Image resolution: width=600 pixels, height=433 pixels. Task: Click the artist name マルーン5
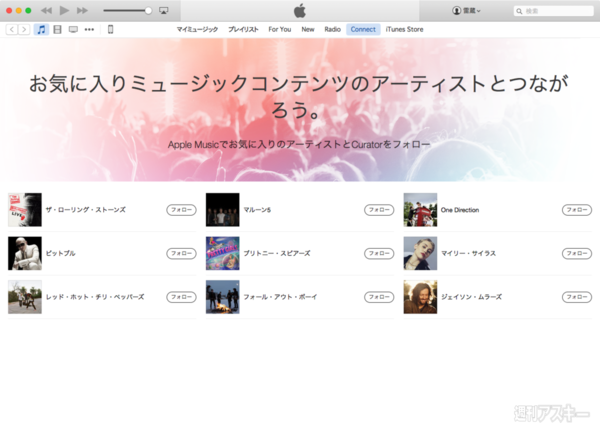257,210
